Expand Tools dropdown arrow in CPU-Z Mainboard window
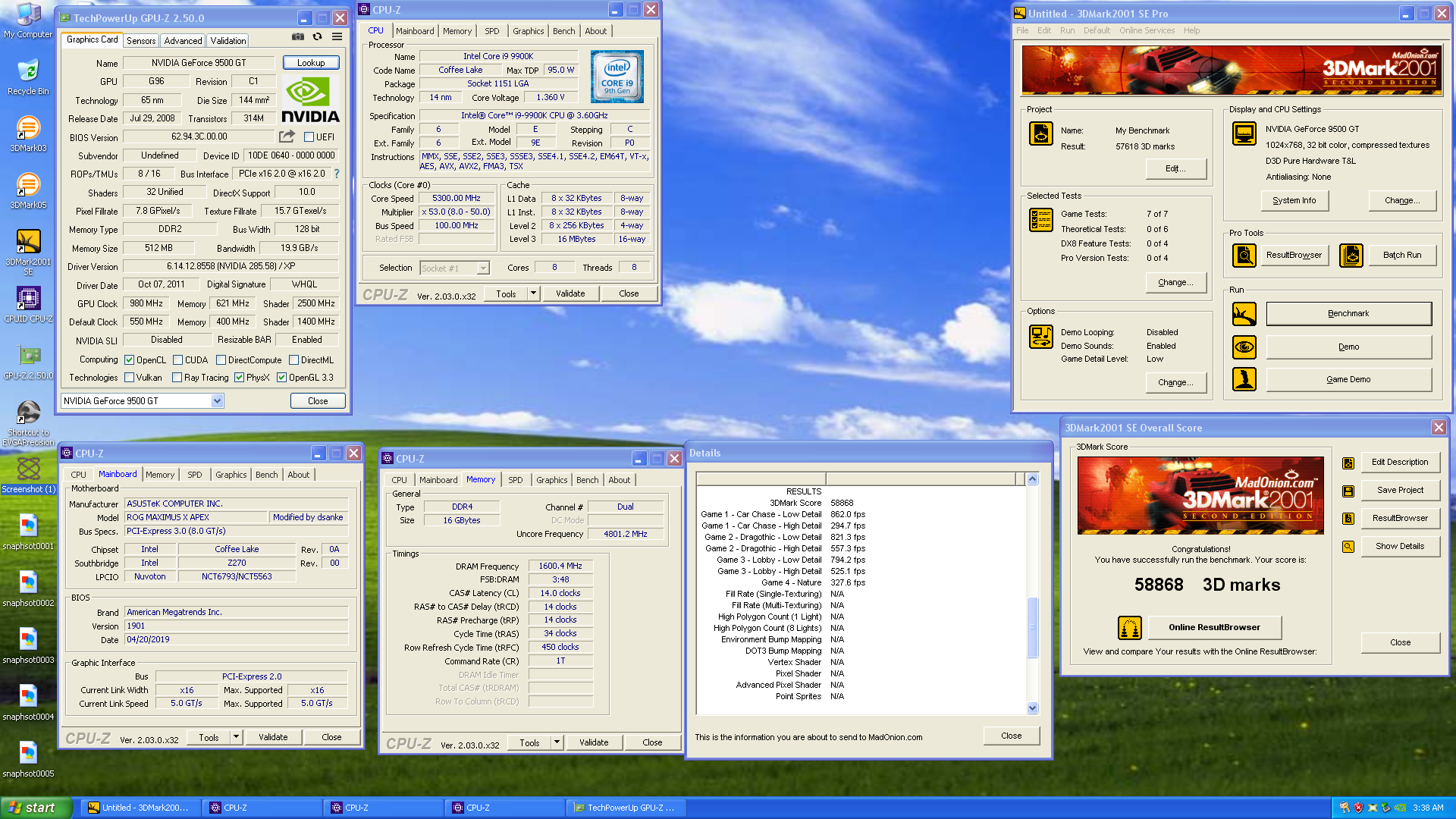The height and width of the screenshot is (819, 1456). pyautogui.click(x=236, y=737)
